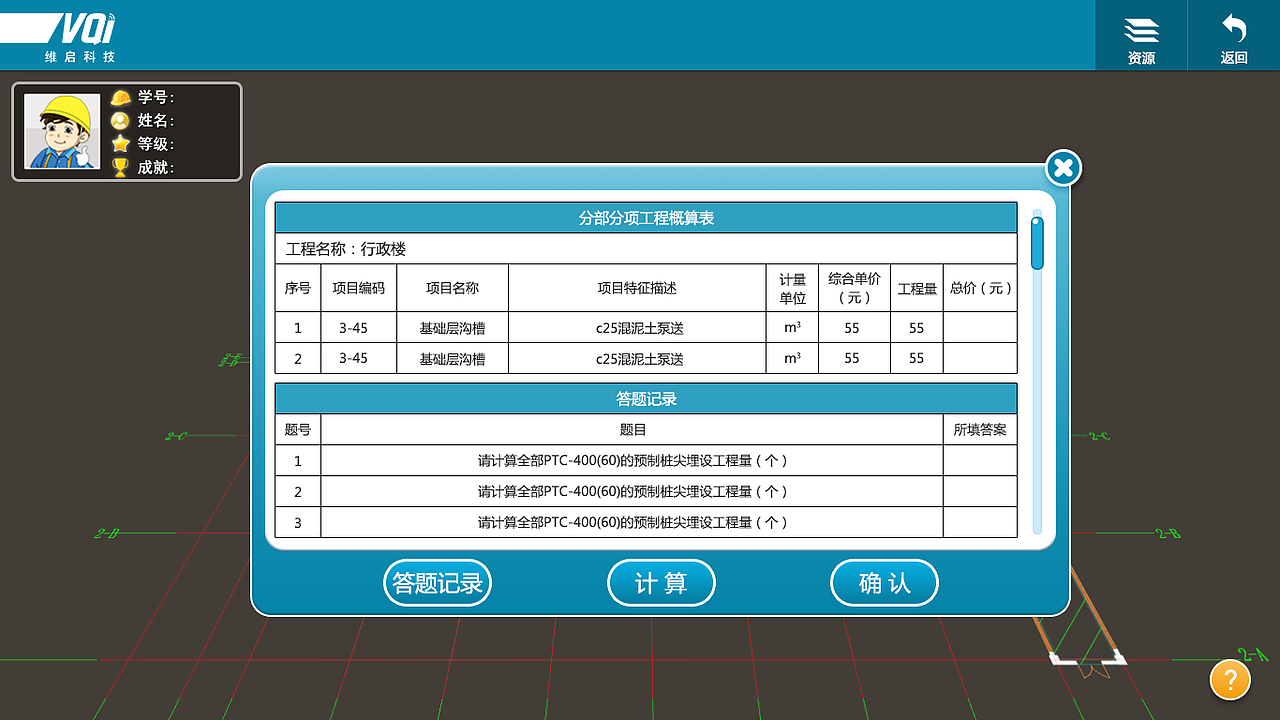The width and height of the screenshot is (1280, 720).
Task: Select 基础层沟槽 in budget row 2
Action: pos(452,359)
